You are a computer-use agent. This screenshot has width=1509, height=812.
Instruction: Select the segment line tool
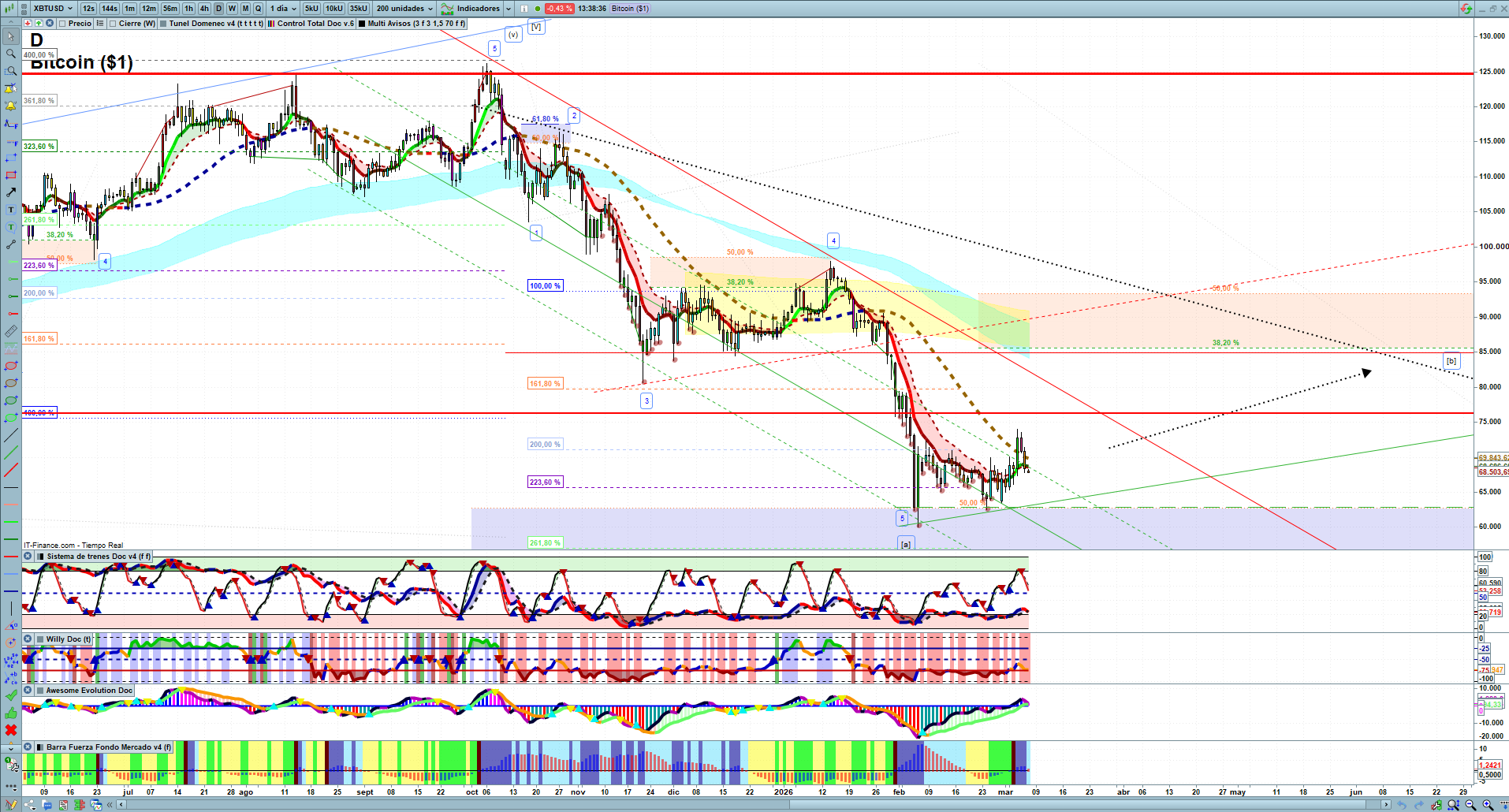click(x=11, y=244)
